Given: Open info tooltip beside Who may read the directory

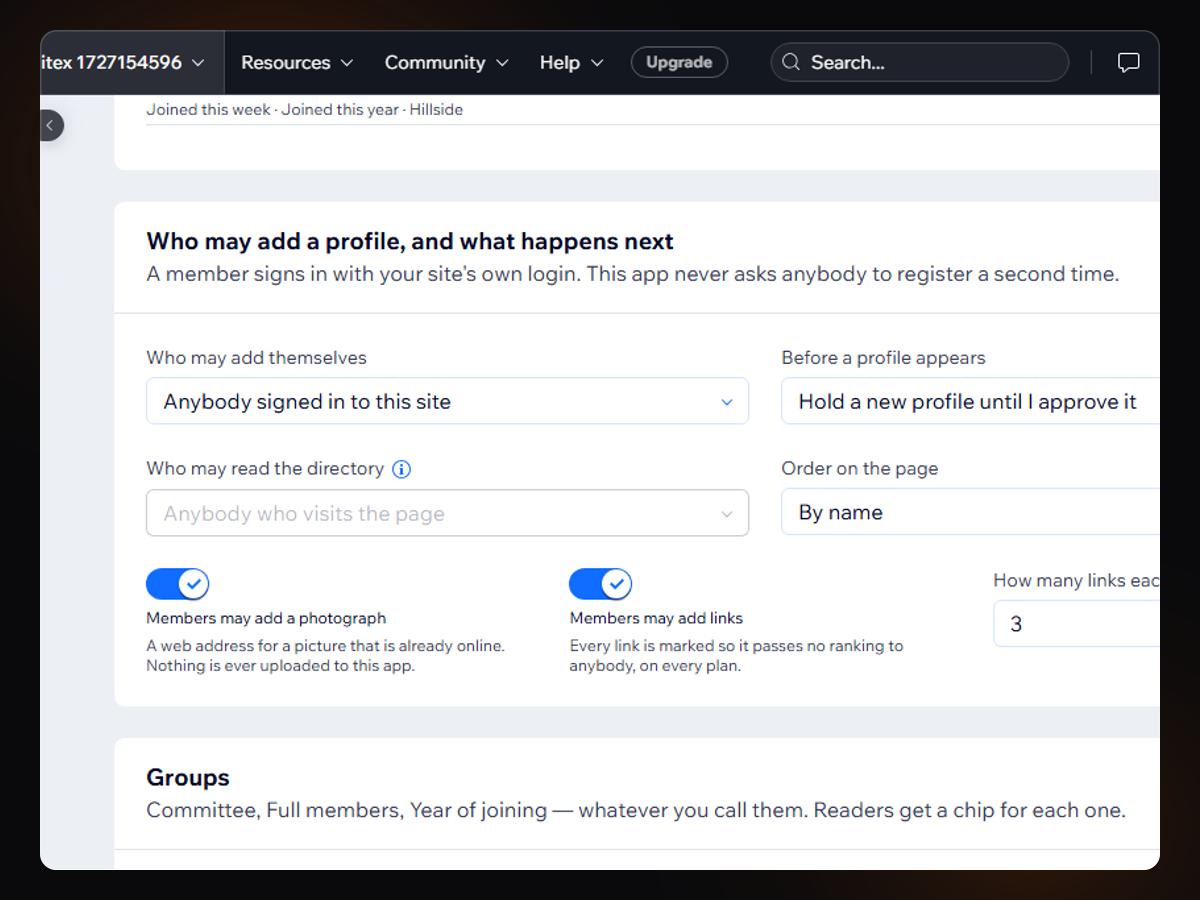Looking at the screenshot, I should (x=401, y=469).
